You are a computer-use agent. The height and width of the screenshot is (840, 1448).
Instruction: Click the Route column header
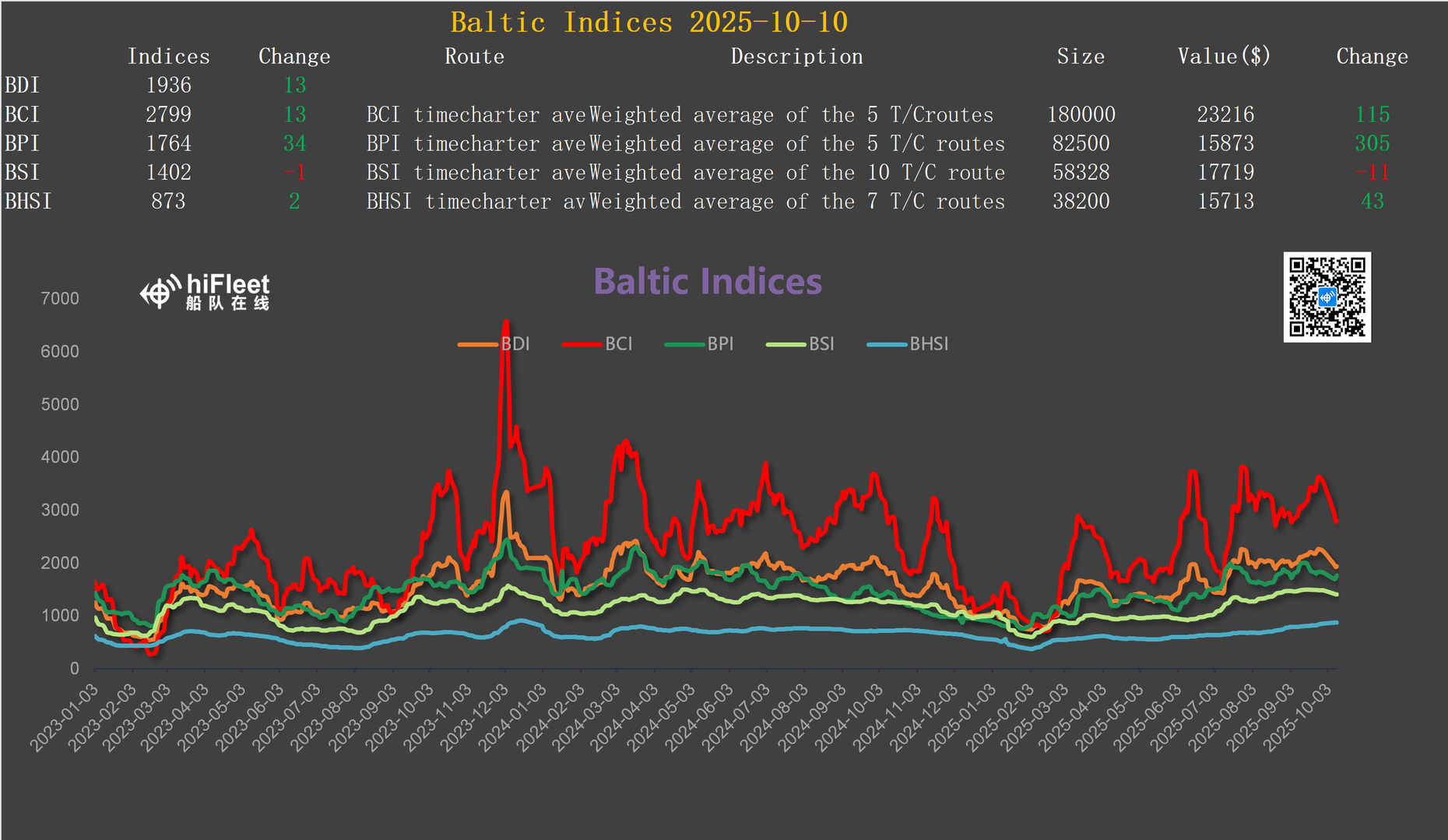(474, 57)
